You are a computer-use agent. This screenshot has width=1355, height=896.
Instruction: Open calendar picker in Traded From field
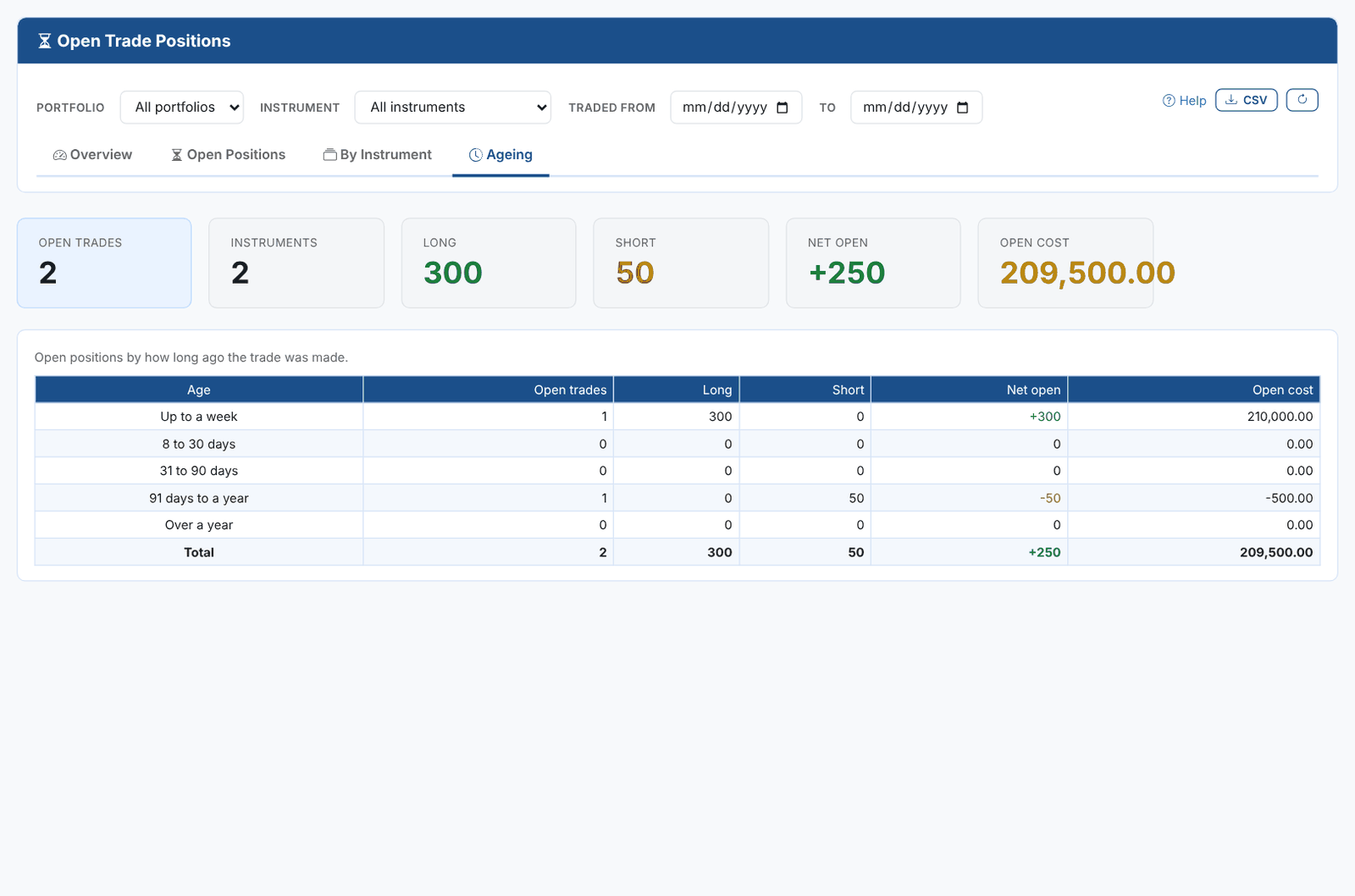click(783, 108)
